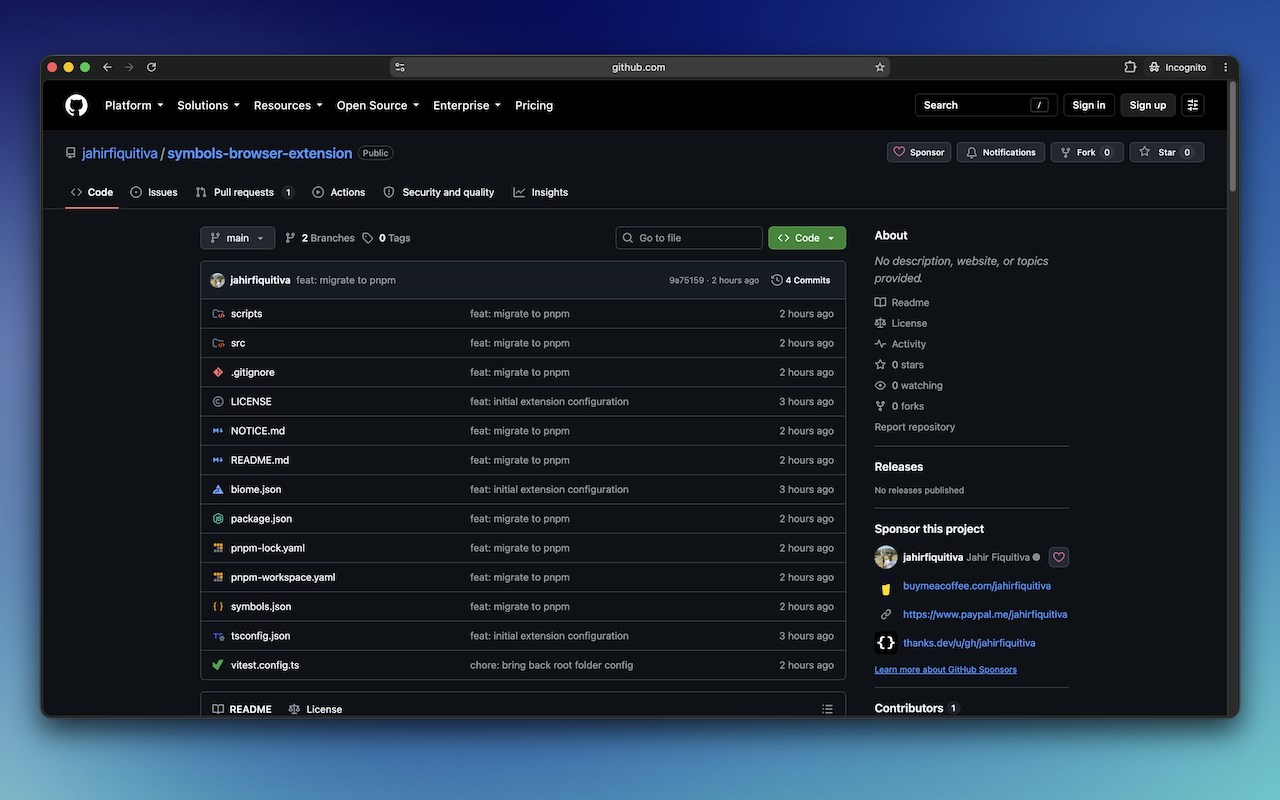Click the heart icon next to Jahir Fiquitiva
The width and height of the screenshot is (1280, 800).
click(x=1059, y=557)
